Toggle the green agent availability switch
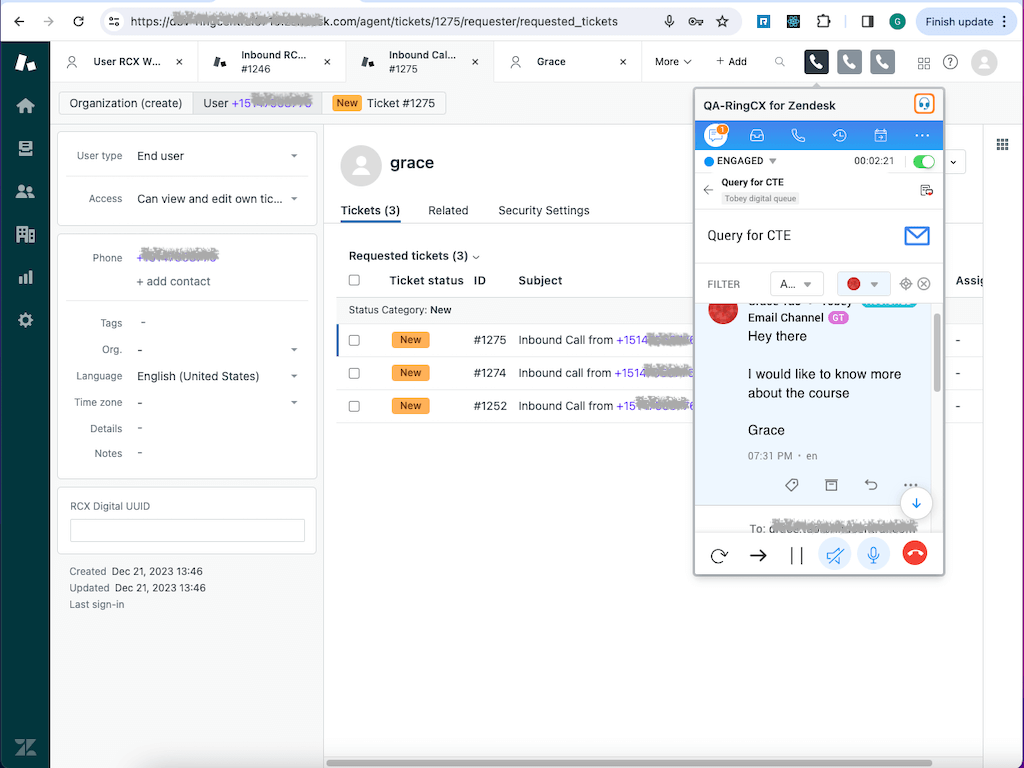 point(922,160)
